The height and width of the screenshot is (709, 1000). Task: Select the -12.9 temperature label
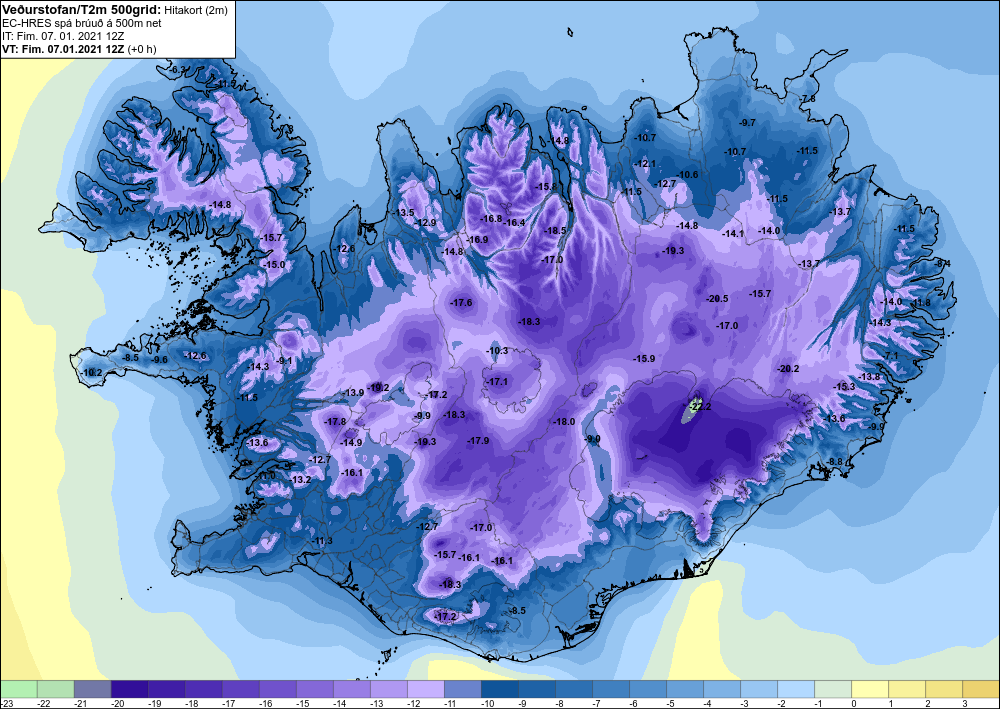tap(425, 223)
